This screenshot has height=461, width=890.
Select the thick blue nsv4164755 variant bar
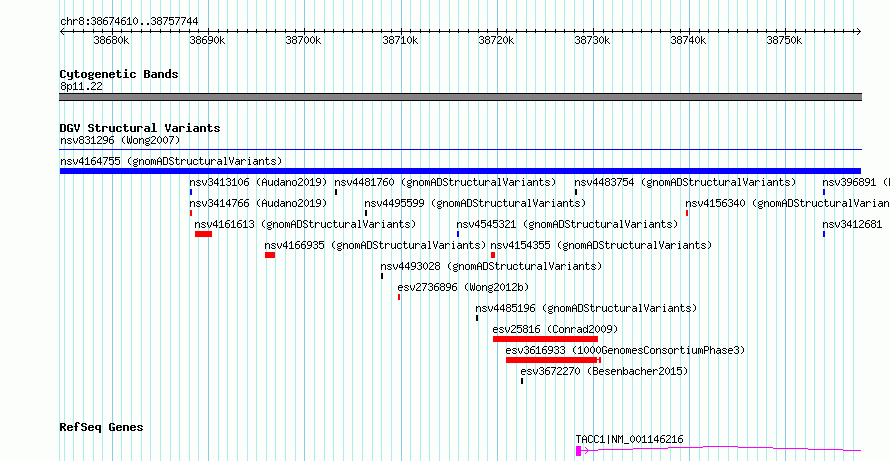tap(460, 171)
